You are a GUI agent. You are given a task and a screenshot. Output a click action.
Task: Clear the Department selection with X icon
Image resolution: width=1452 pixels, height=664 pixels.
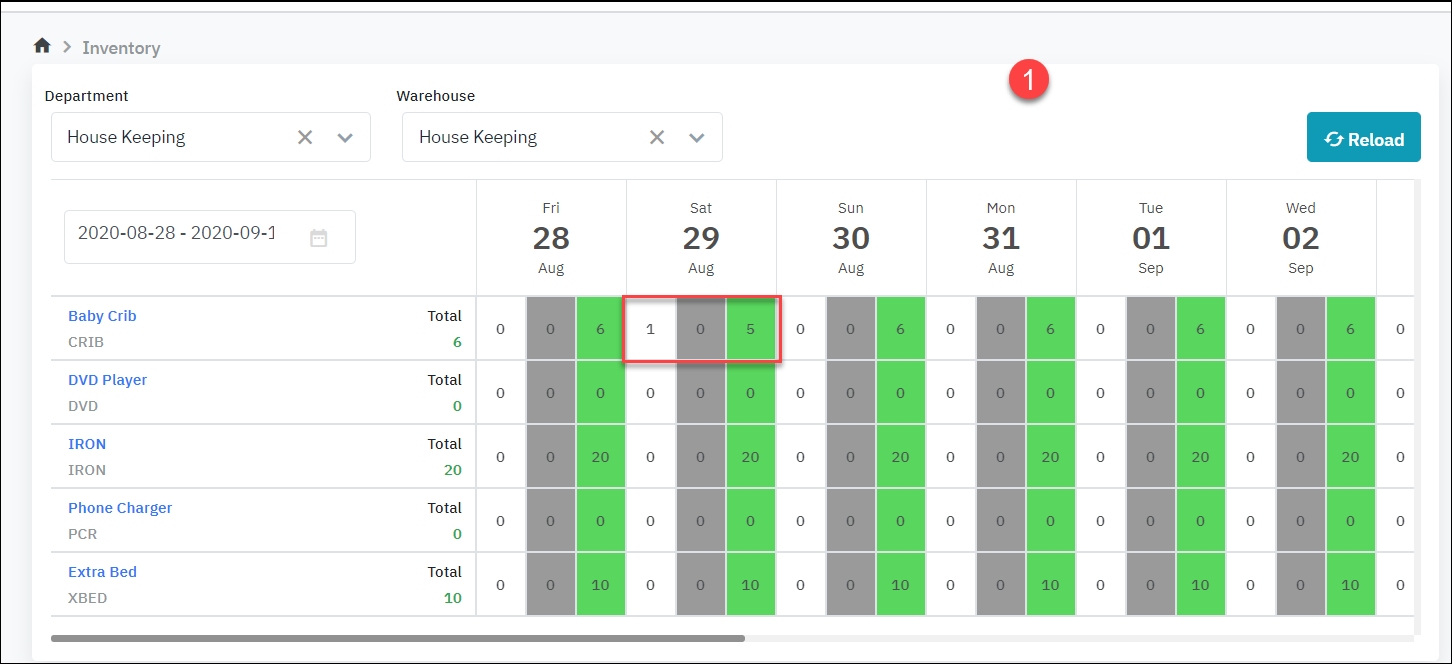point(305,137)
